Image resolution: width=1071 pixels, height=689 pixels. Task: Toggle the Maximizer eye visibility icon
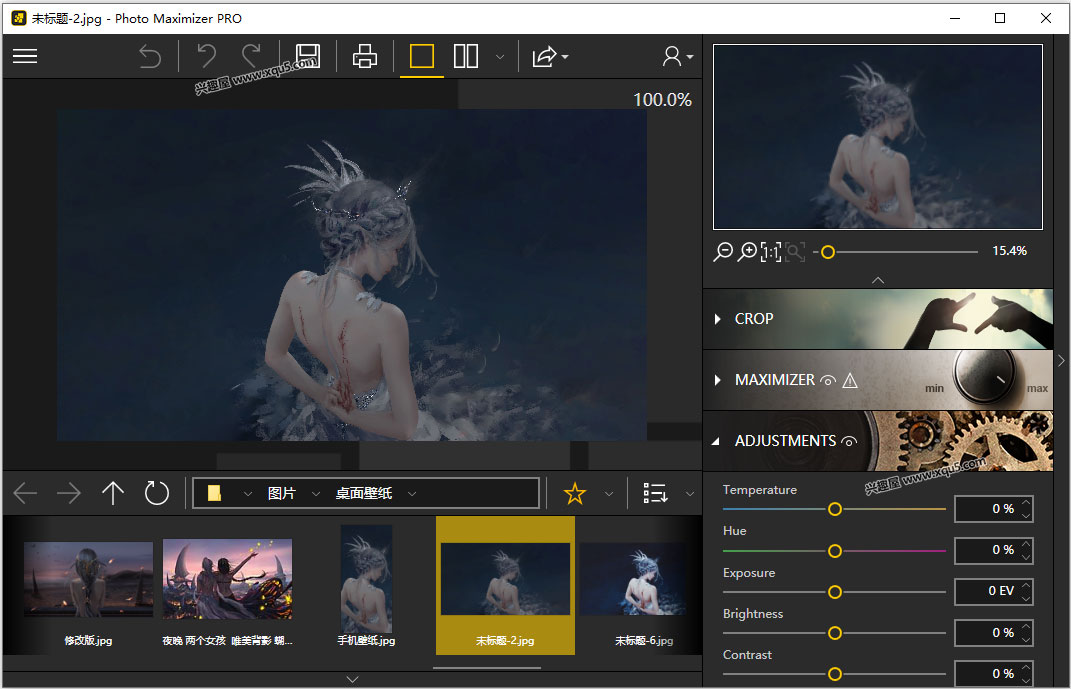[827, 380]
